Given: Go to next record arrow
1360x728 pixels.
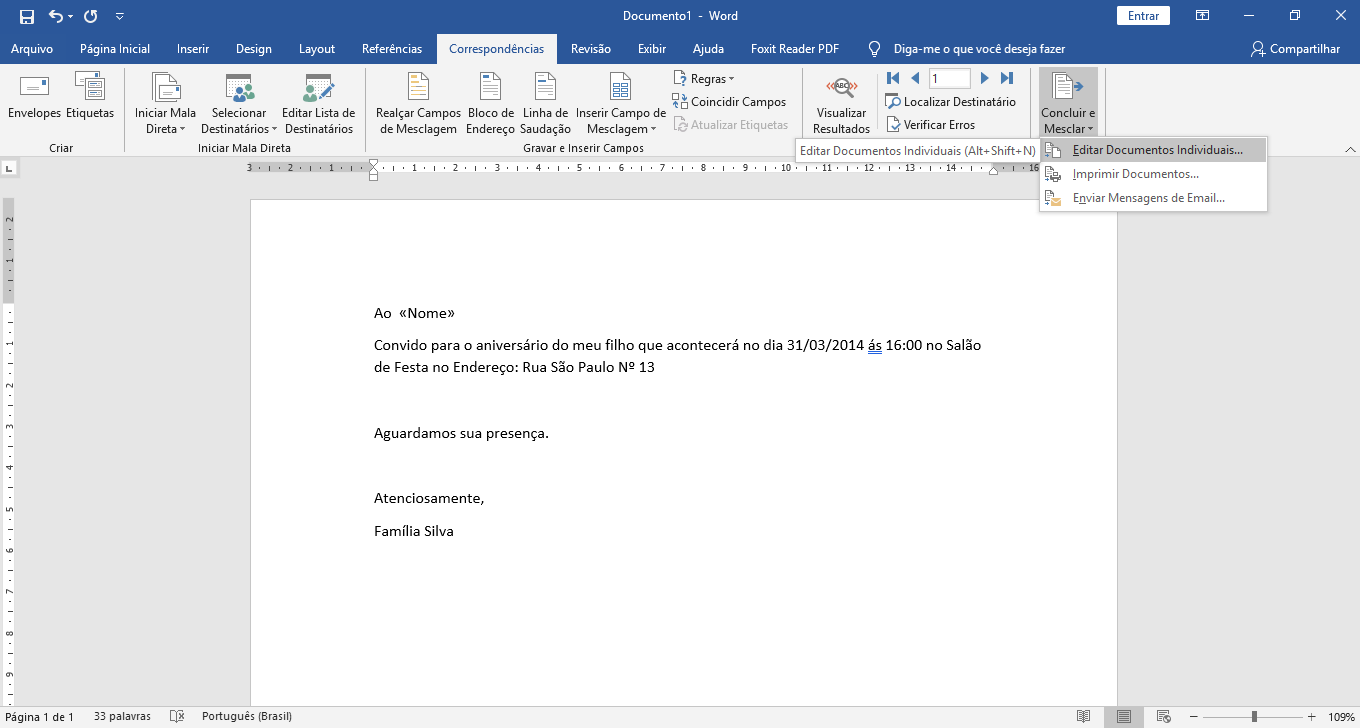Looking at the screenshot, I should [x=985, y=78].
